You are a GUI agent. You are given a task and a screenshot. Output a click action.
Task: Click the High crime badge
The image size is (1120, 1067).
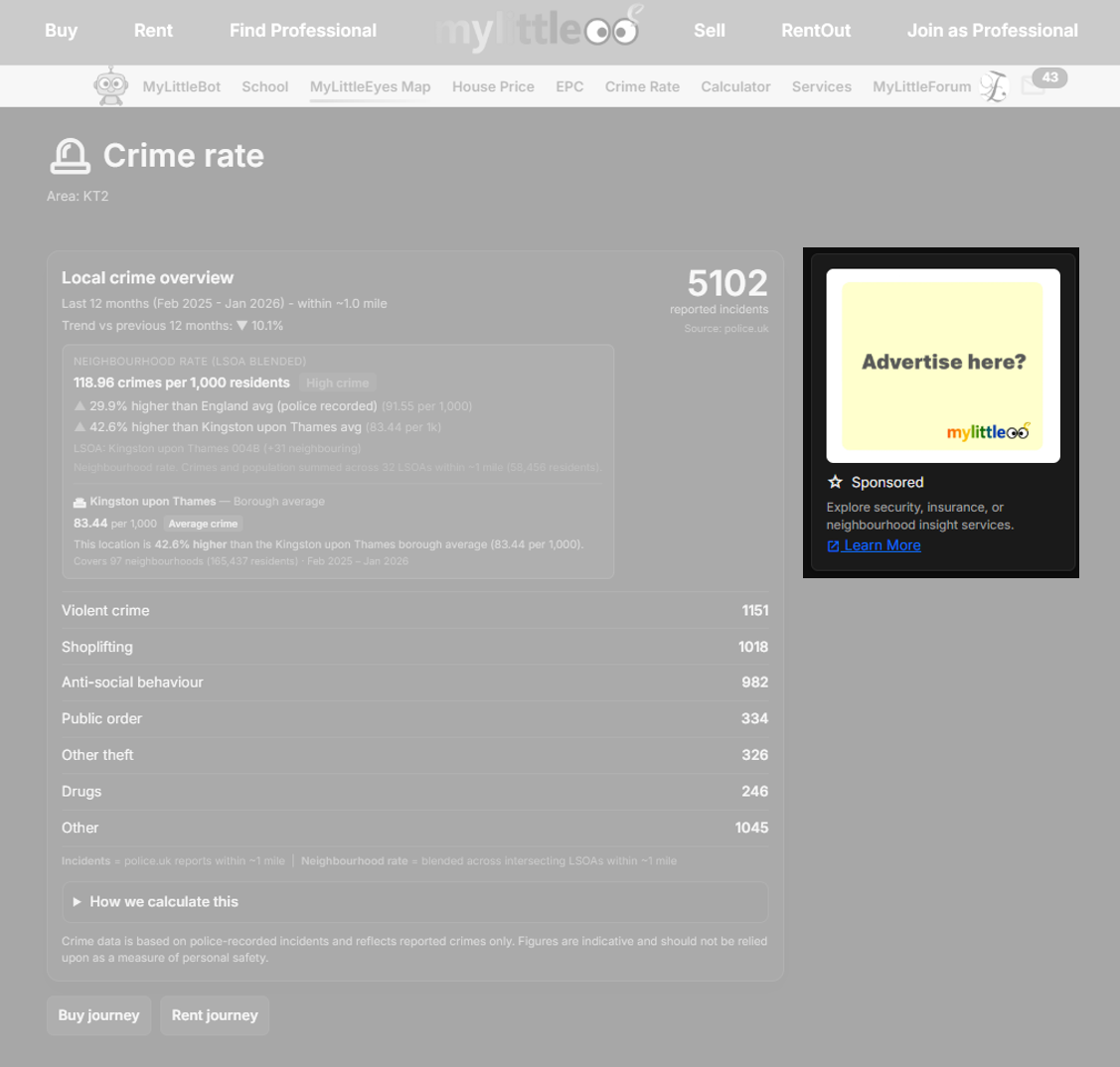point(337,382)
